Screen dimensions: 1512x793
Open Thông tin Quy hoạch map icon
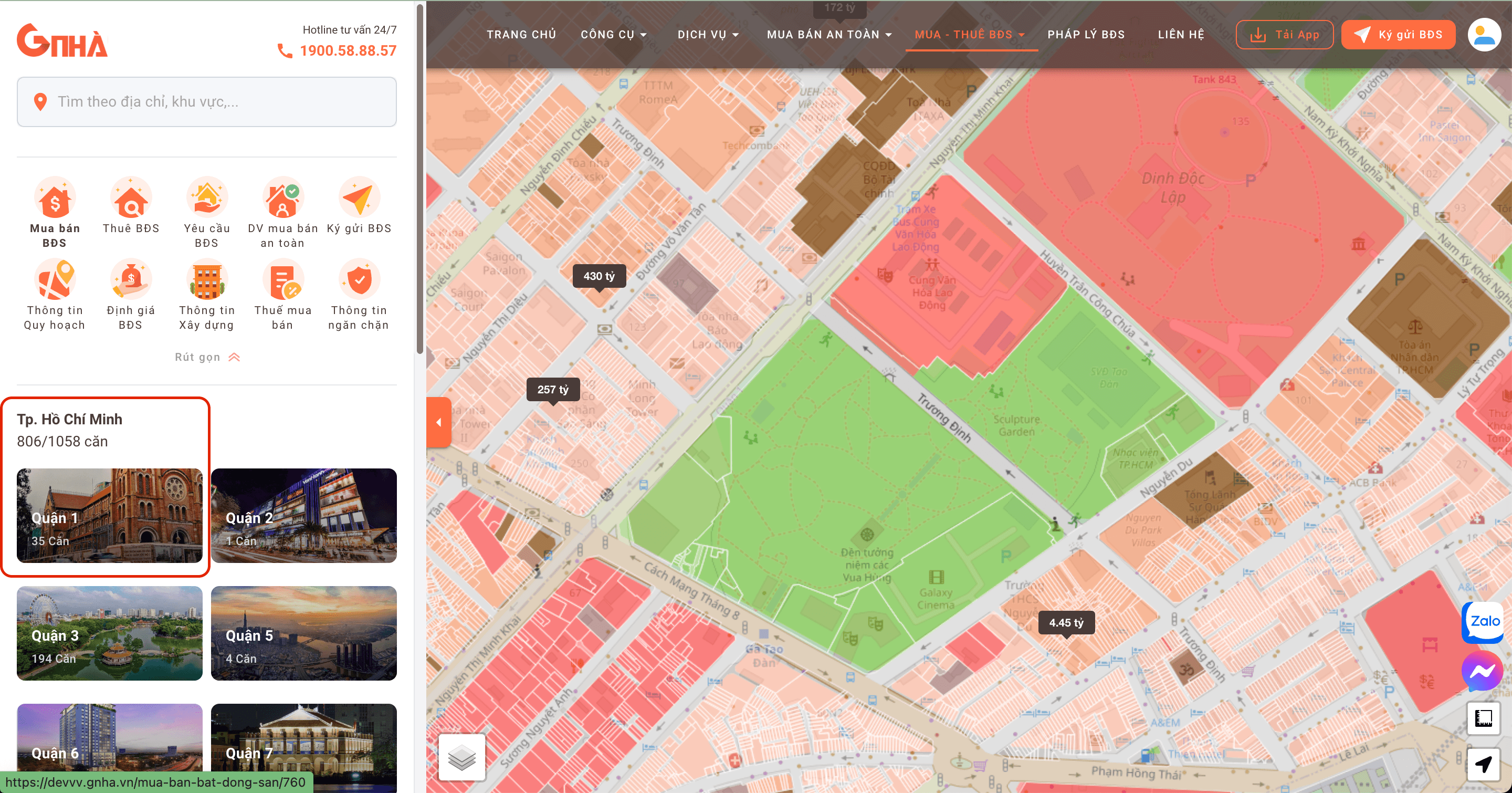coord(55,280)
